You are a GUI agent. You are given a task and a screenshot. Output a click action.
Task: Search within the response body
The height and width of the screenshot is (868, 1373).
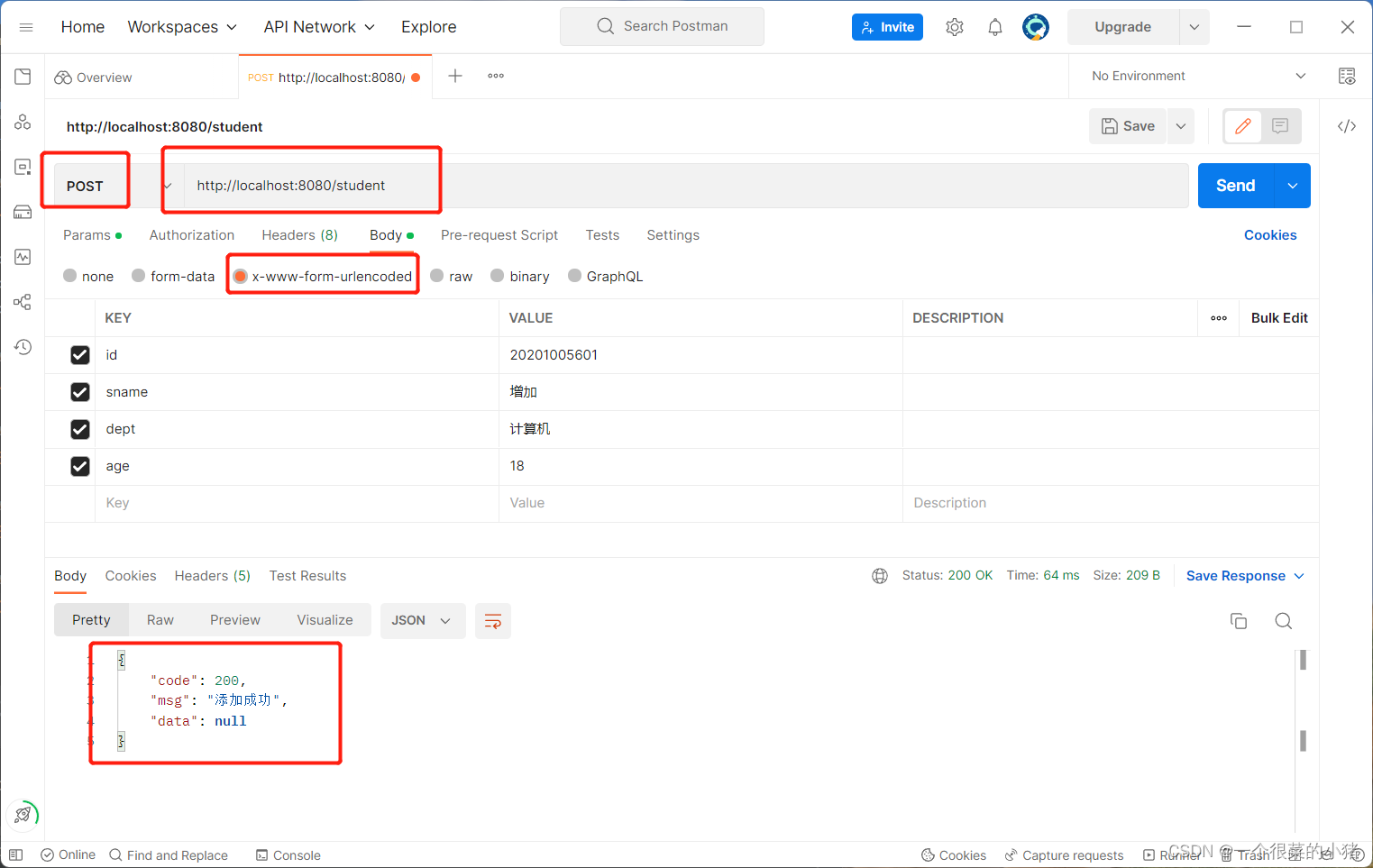[1284, 621]
